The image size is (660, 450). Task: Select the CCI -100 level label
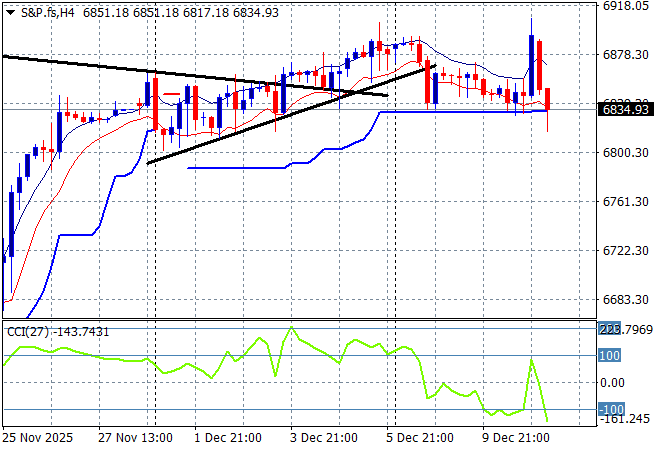pos(612,409)
